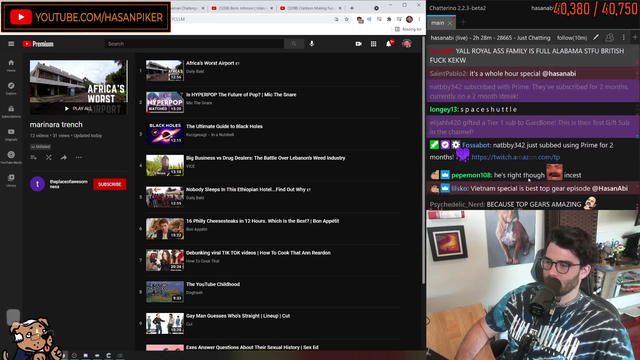Open the YouTube hamburger guide menu

11,44
